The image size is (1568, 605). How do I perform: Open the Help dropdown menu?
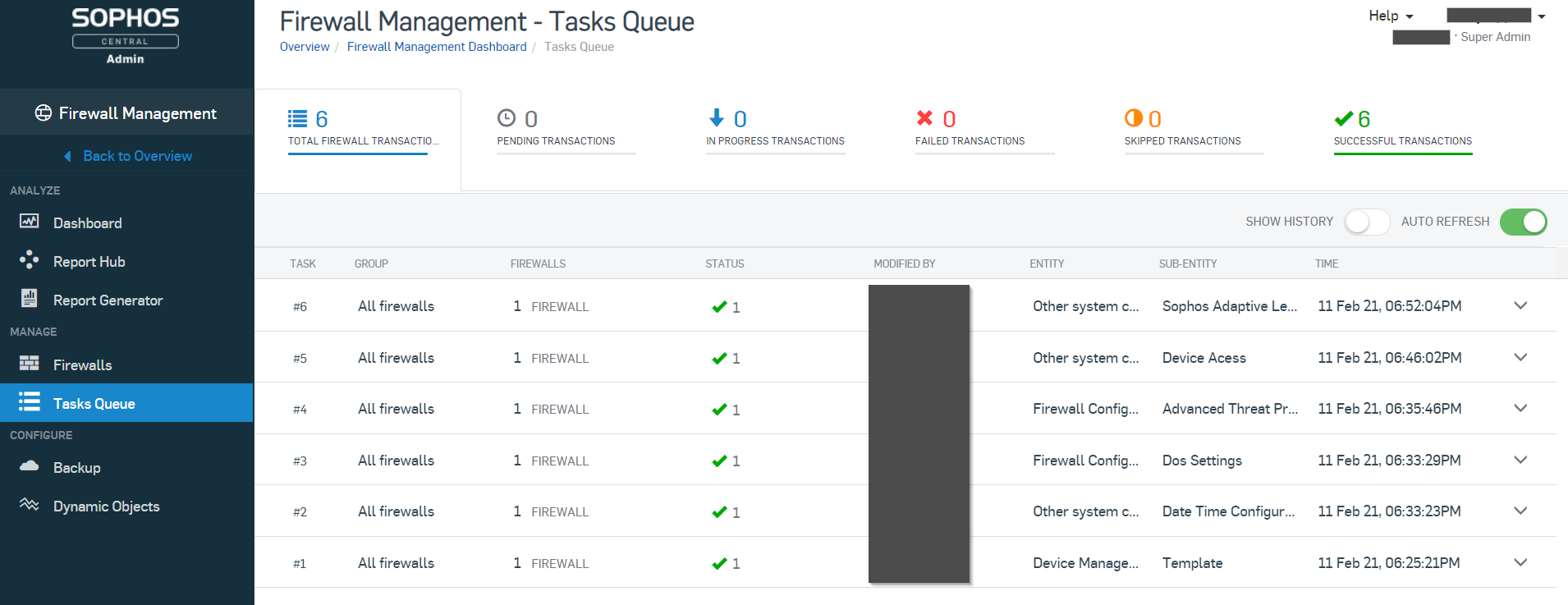(x=1391, y=16)
